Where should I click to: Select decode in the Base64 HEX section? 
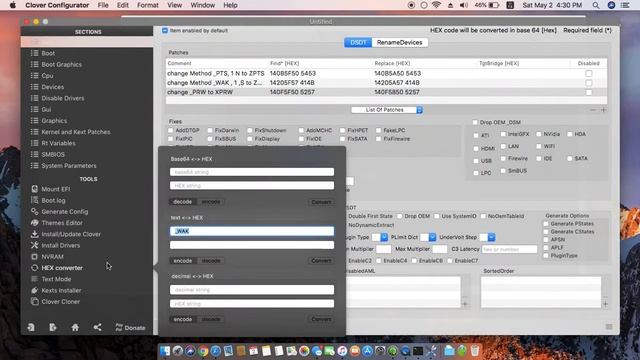pos(182,202)
